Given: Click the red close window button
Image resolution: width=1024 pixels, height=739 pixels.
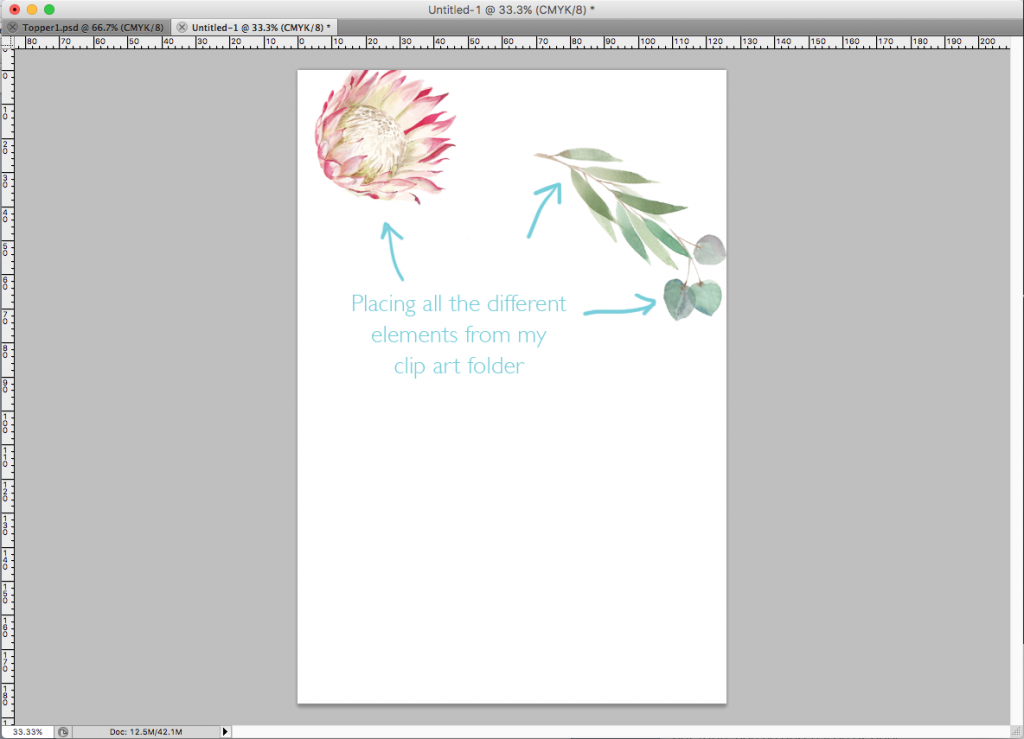Looking at the screenshot, I should pyautogui.click(x=14, y=9).
